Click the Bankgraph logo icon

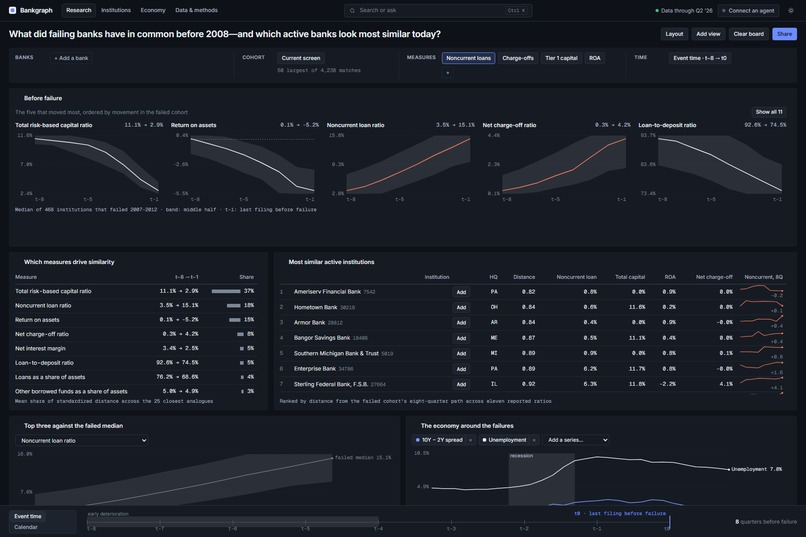[12, 10]
